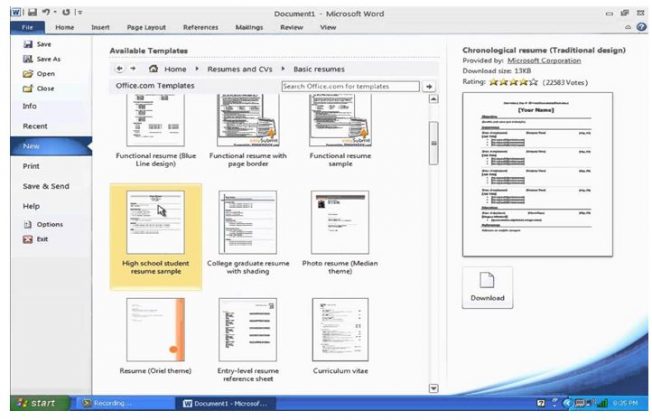Image resolution: width=652 pixels, height=420 pixels.
Task: Go to templates Home via house icon
Action: point(153,69)
